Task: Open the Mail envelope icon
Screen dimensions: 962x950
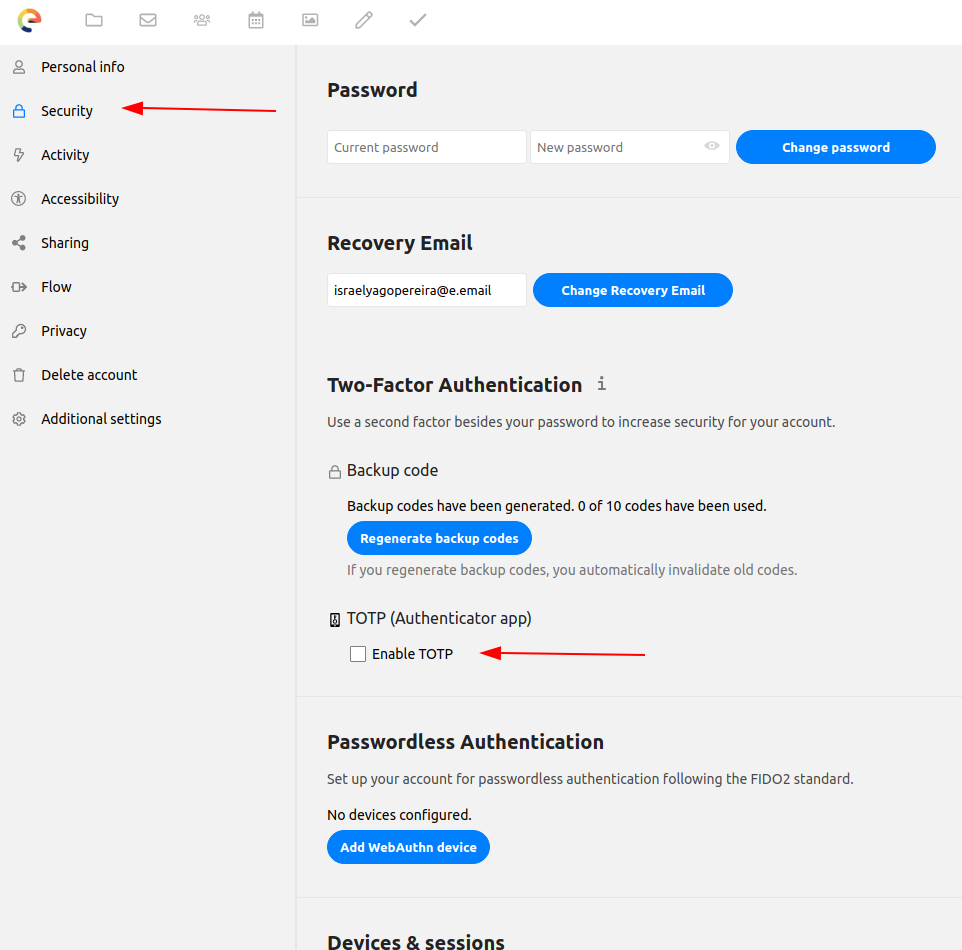Action: point(148,20)
